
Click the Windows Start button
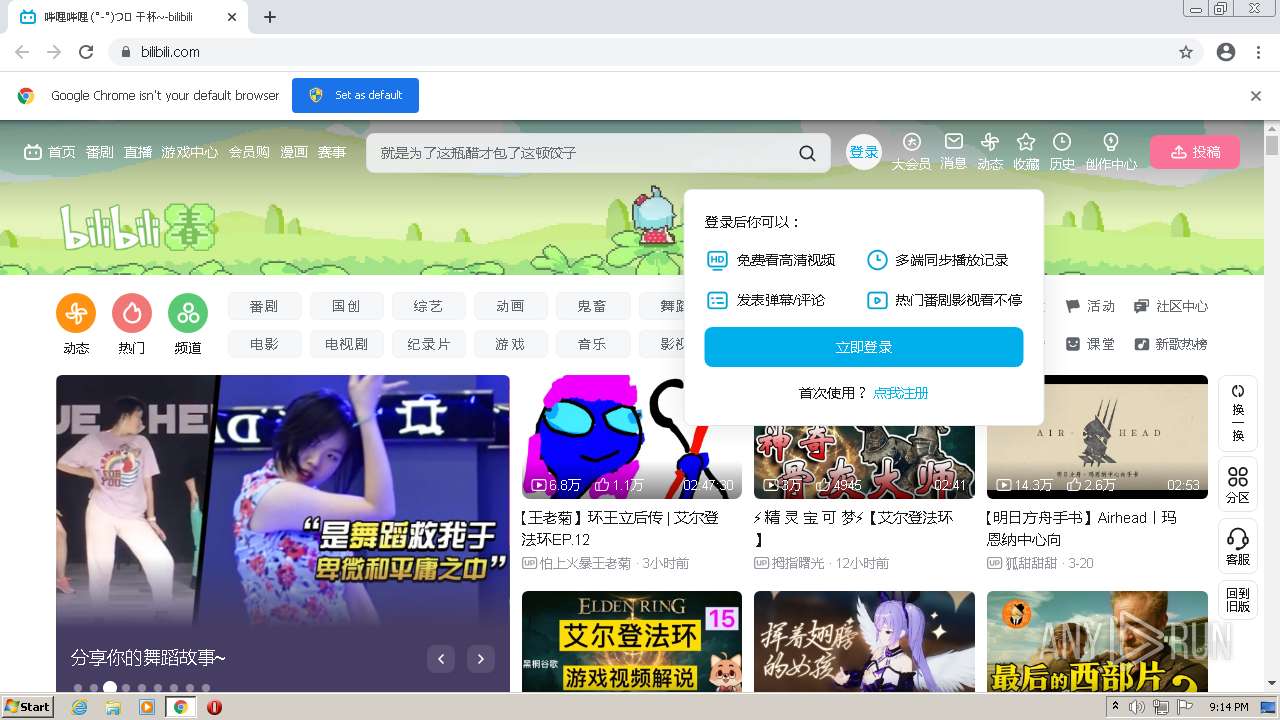pos(27,707)
